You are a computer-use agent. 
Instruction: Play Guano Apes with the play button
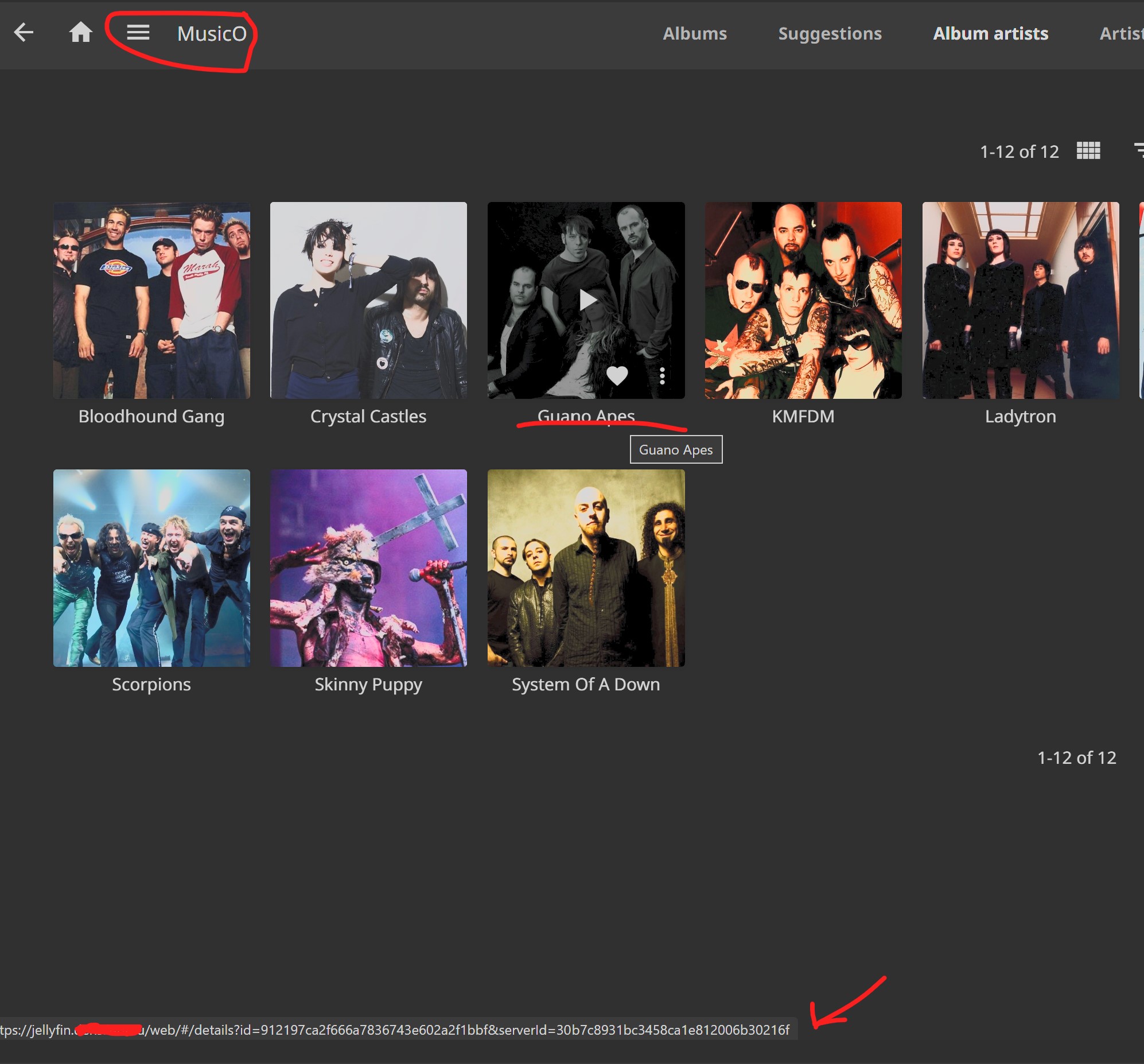(x=586, y=300)
